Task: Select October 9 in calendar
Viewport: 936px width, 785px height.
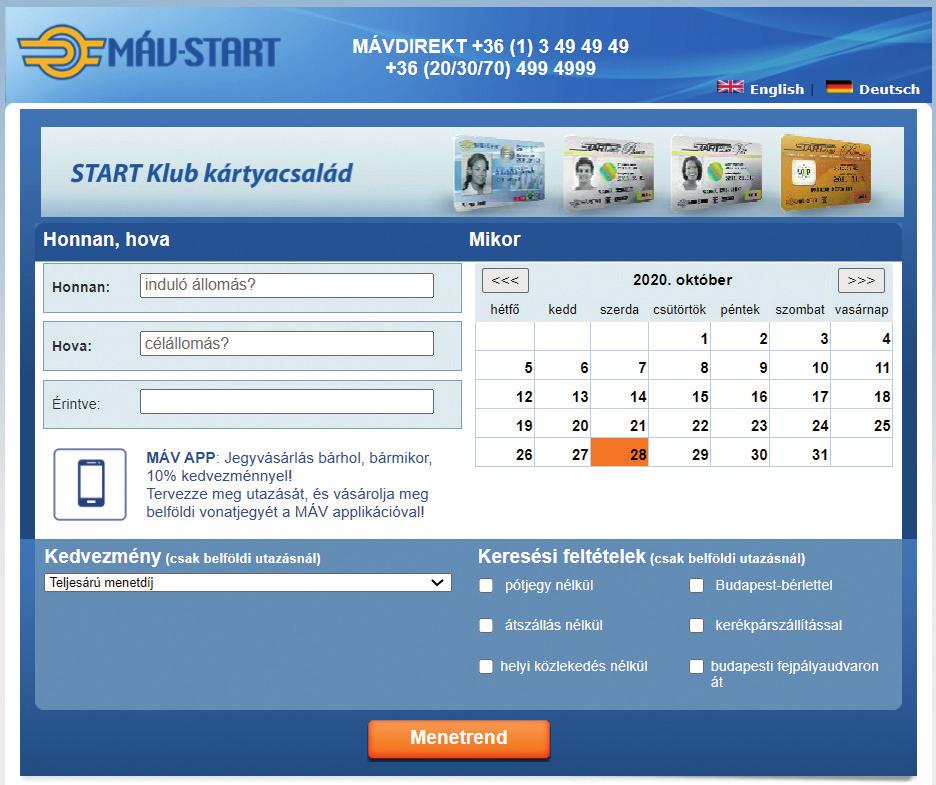Action: (x=740, y=367)
